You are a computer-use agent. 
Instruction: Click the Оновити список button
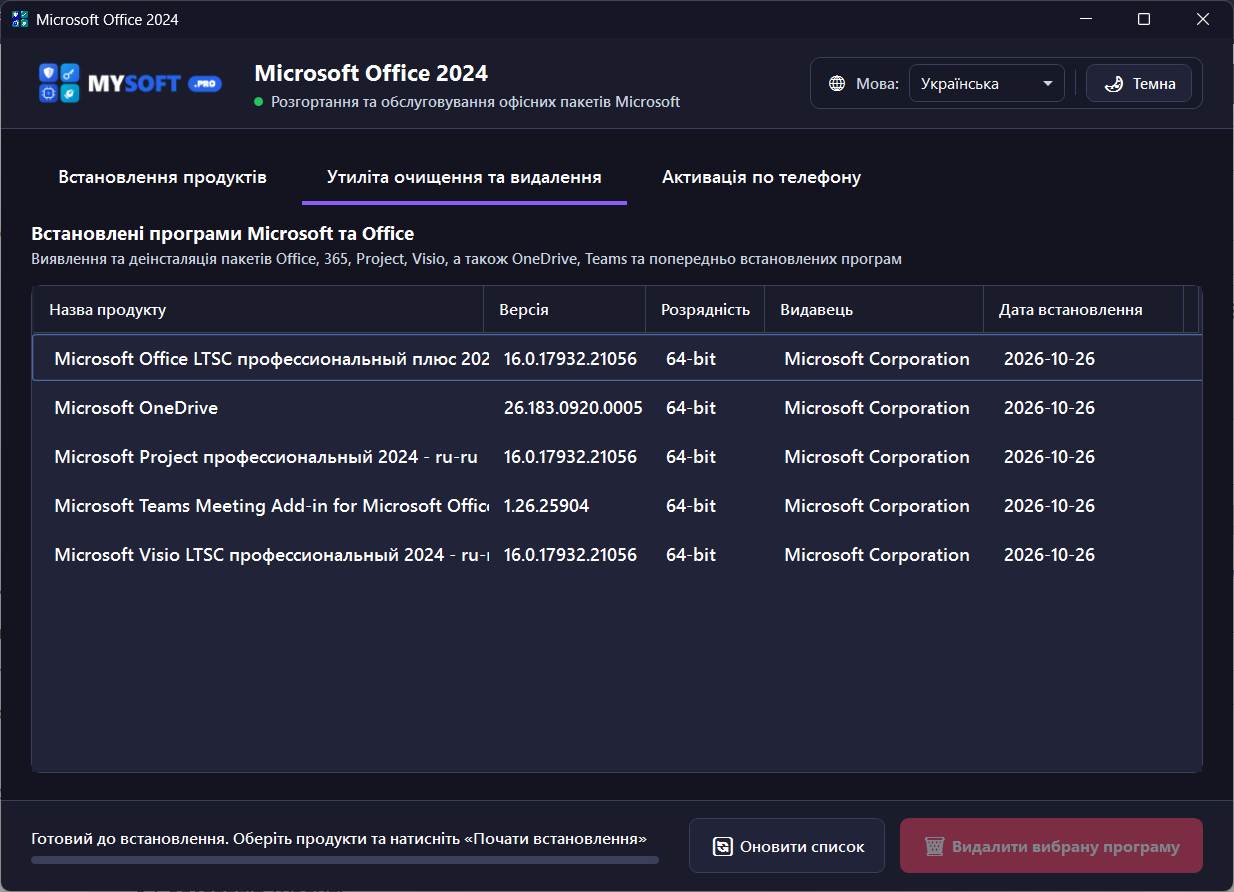pyautogui.click(x=787, y=847)
